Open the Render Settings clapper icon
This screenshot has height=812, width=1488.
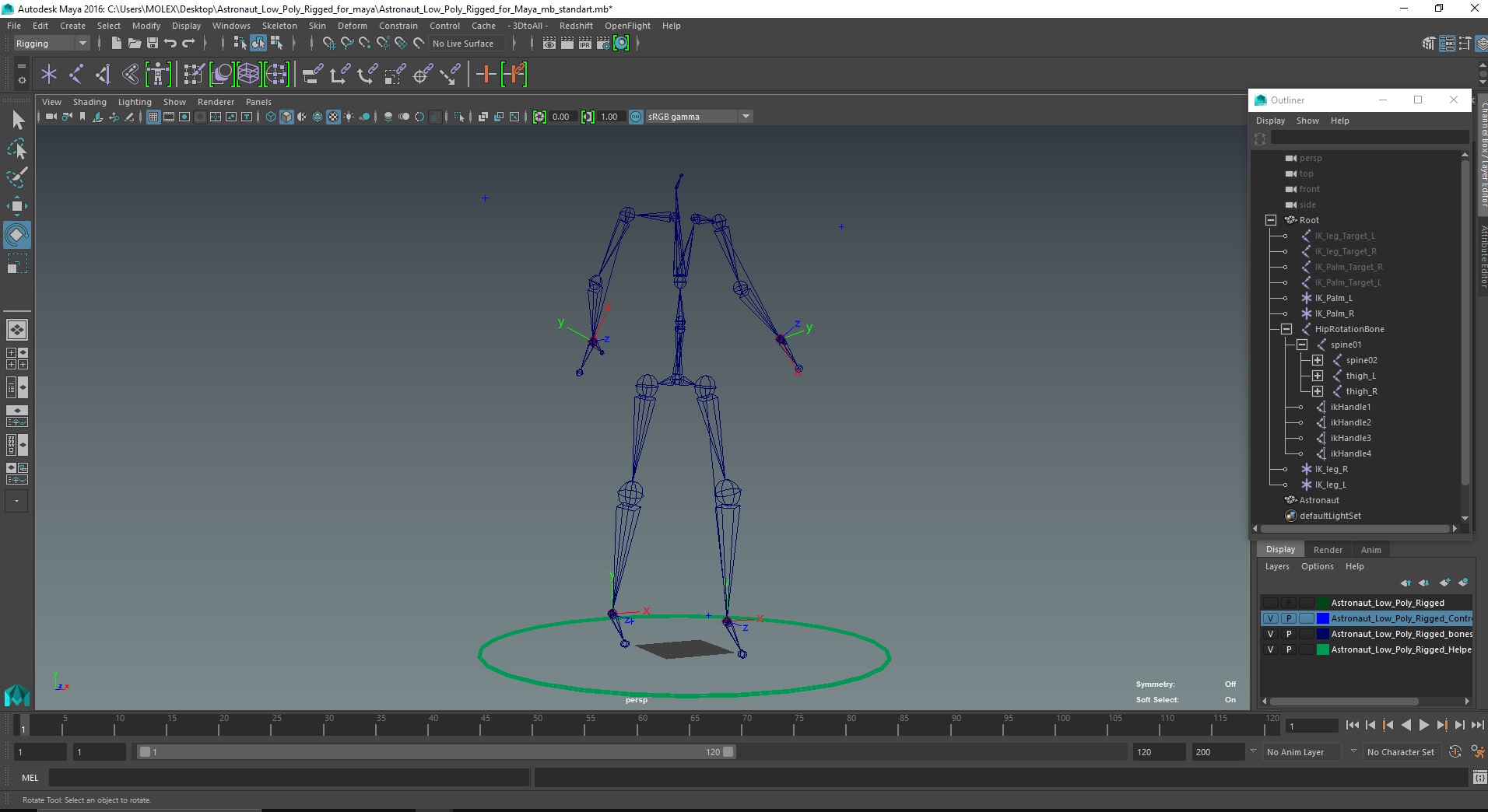click(603, 44)
